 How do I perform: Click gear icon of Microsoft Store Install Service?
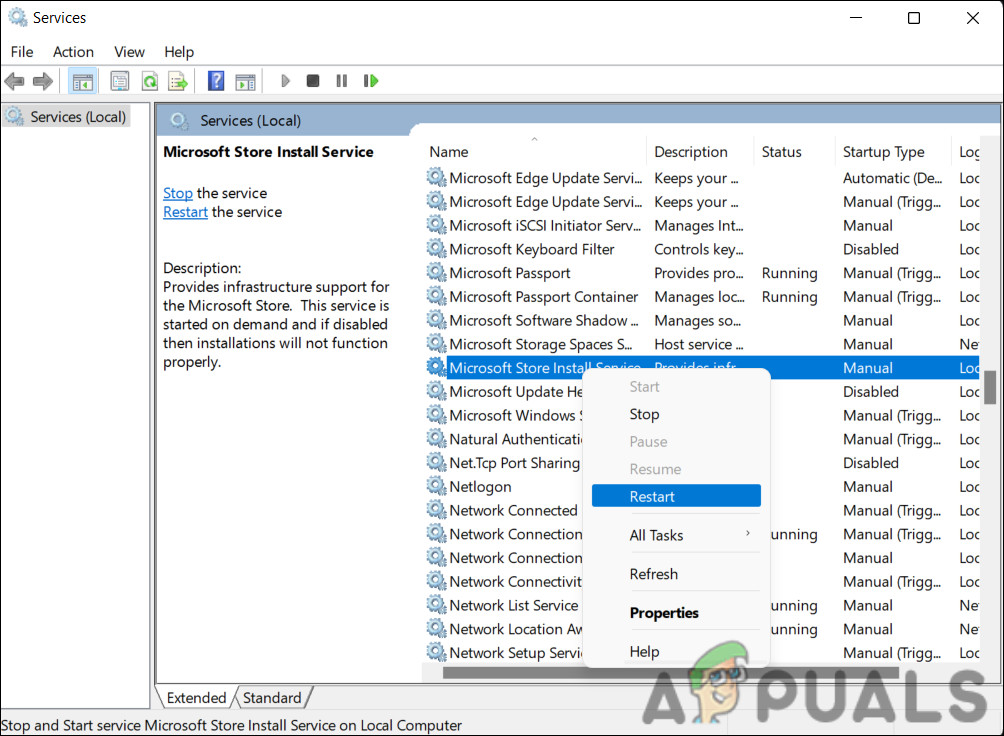[x=437, y=368]
